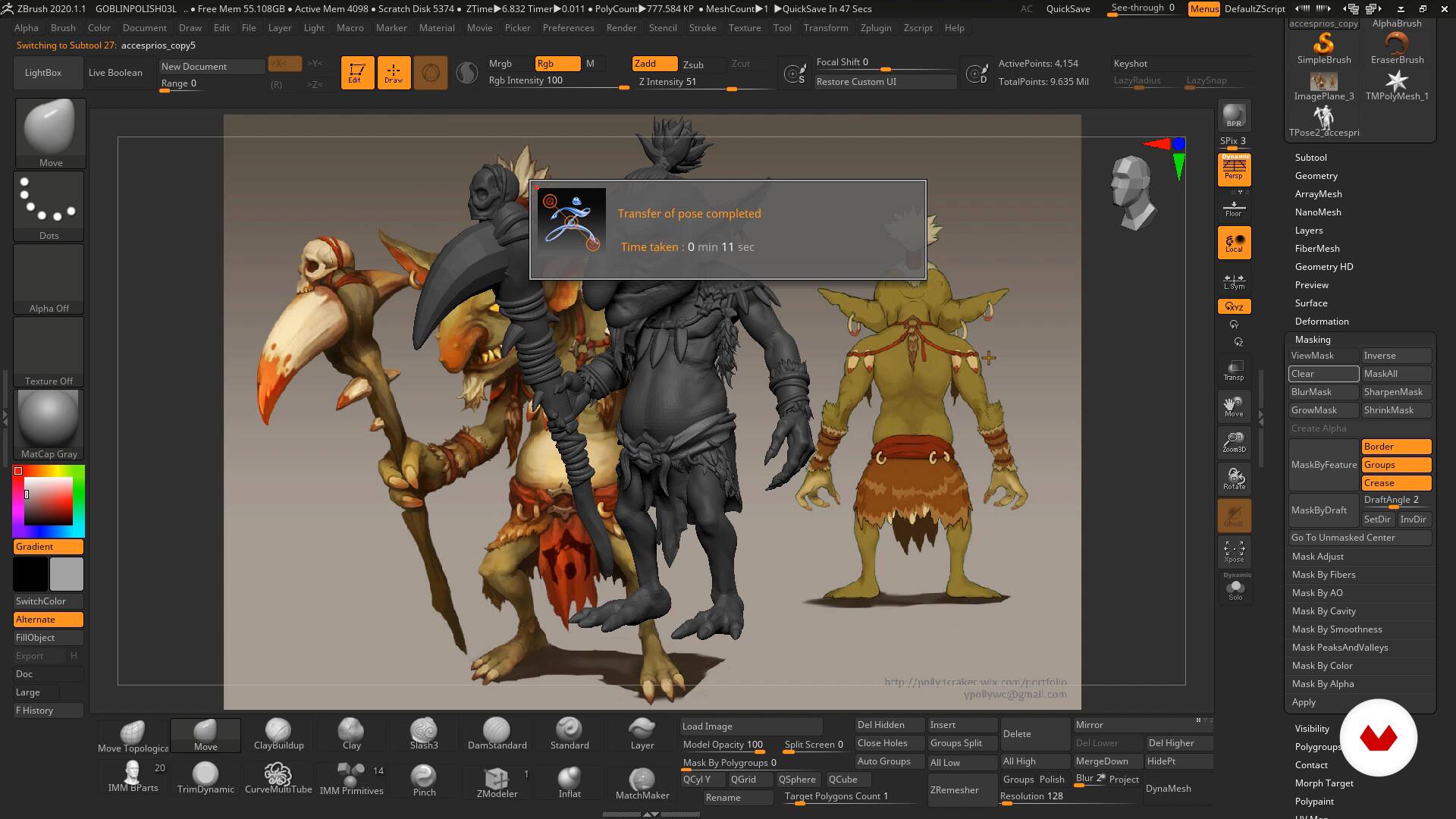Toggle Solo mode
Image resolution: width=1456 pixels, height=819 pixels.
click(1235, 589)
